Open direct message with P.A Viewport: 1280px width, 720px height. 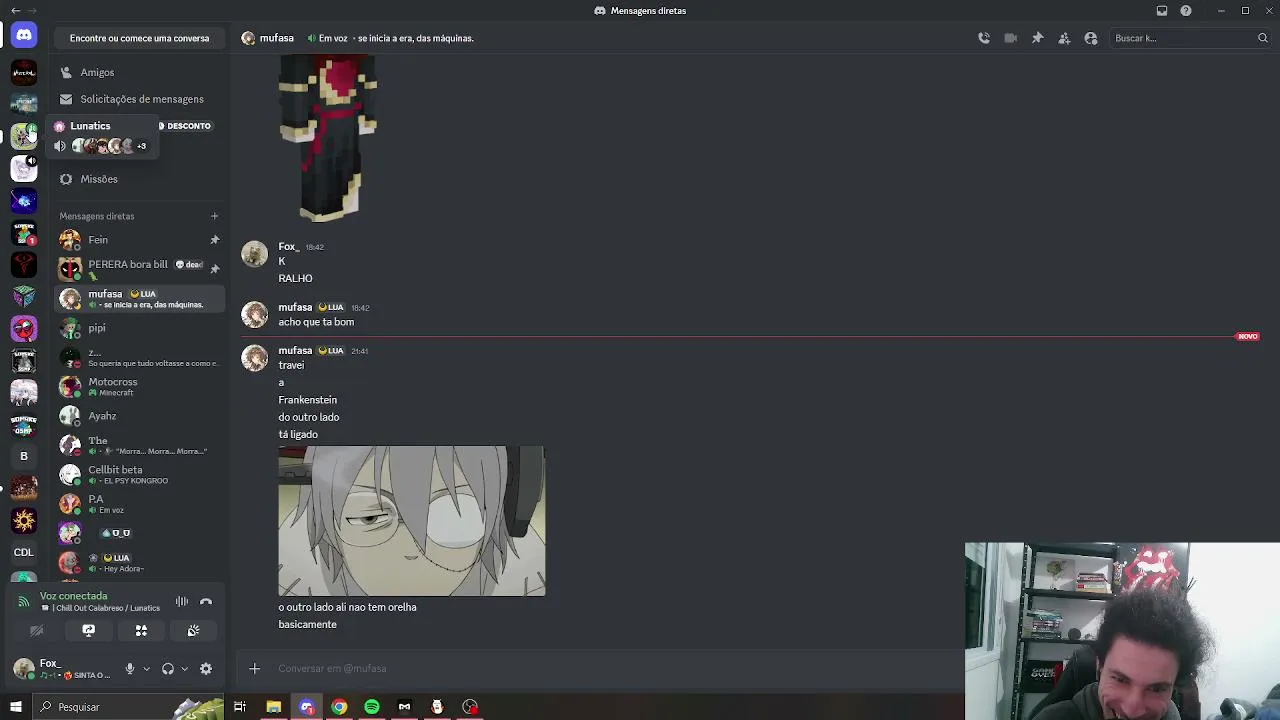click(x=139, y=503)
